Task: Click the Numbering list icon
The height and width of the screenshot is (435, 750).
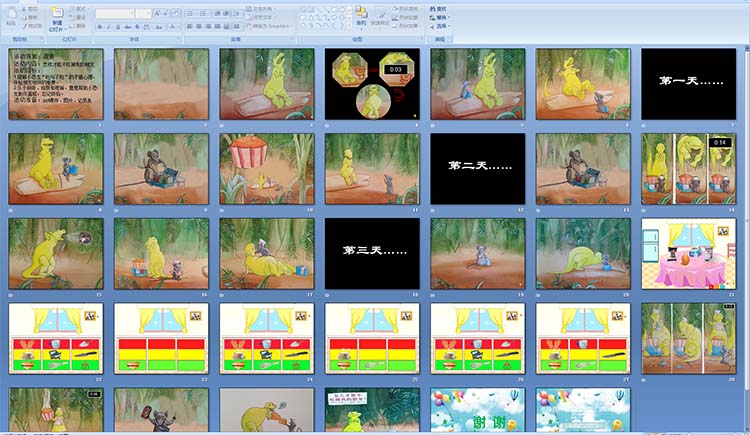Action: pos(203,13)
